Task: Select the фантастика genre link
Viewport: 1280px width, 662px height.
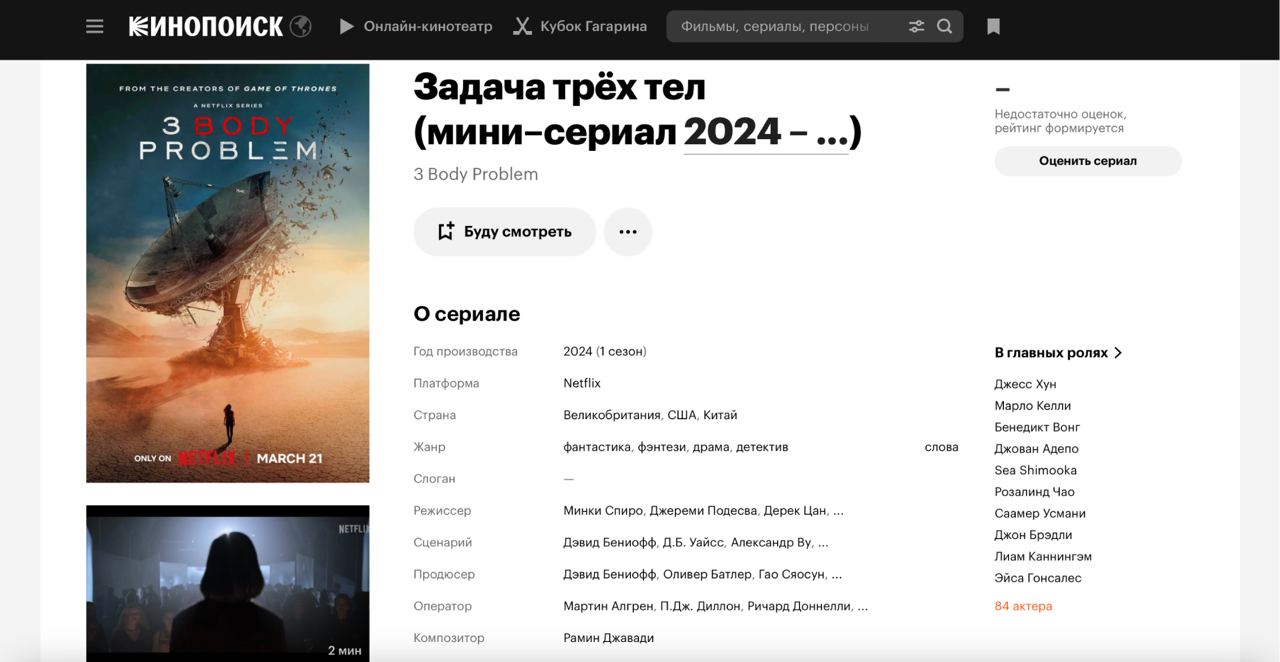Action: pos(597,447)
